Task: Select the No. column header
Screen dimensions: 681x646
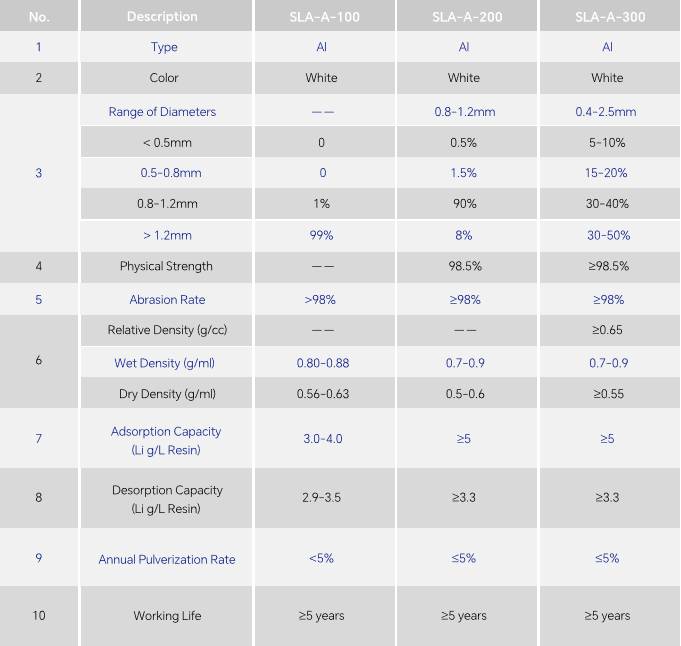Action: point(39,17)
